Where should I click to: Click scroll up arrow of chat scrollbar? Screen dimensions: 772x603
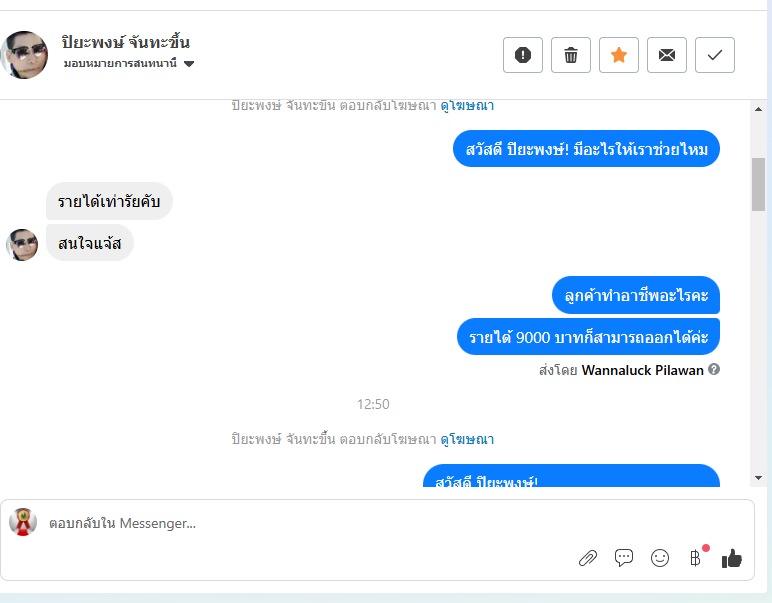[x=758, y=109]
